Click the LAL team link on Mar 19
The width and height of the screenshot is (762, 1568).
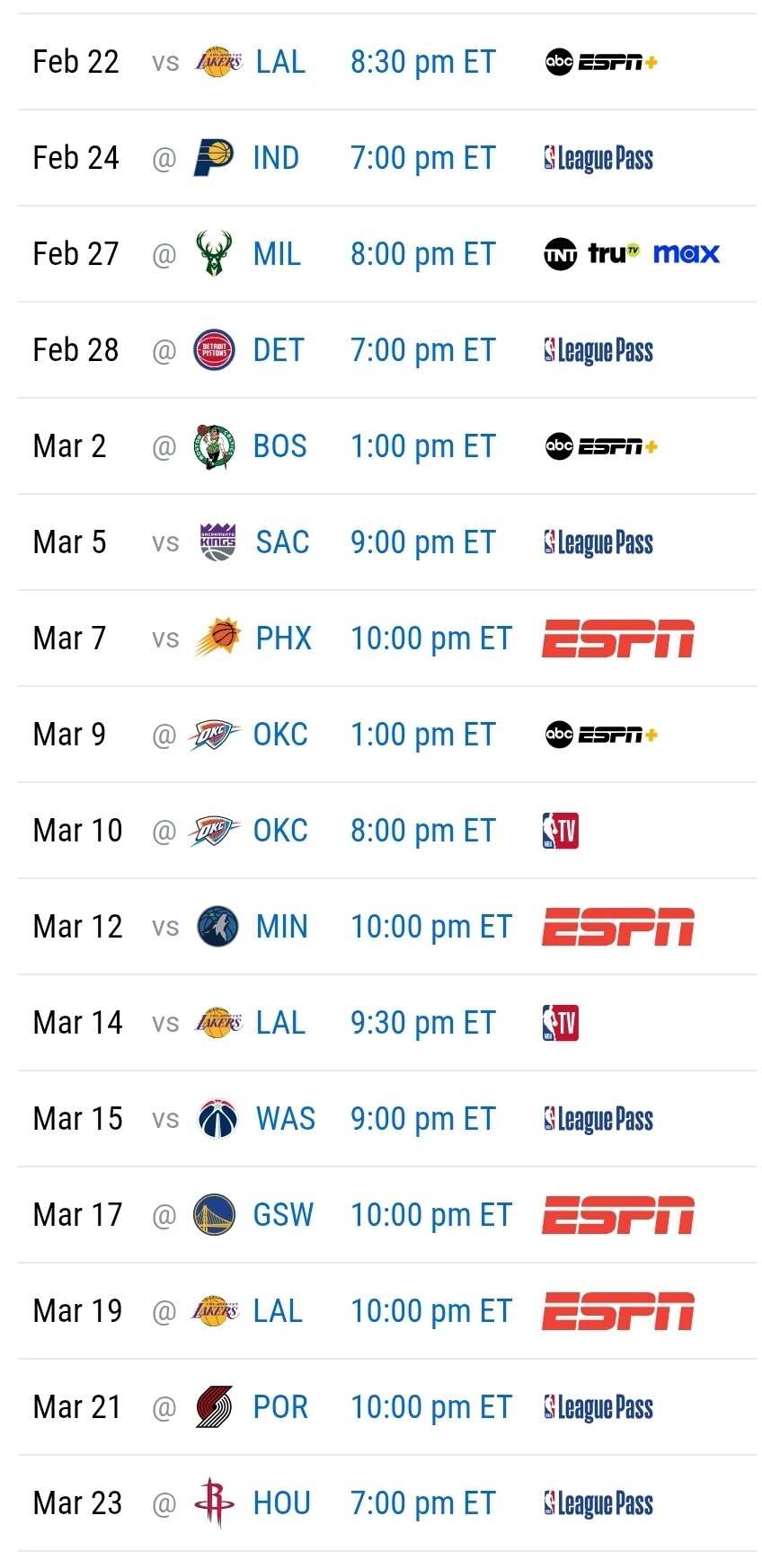(278, 1311)
